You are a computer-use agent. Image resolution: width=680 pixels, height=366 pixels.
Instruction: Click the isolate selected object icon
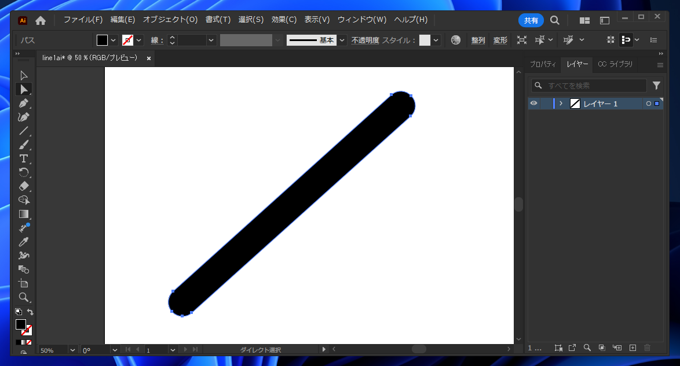(522, 40)
